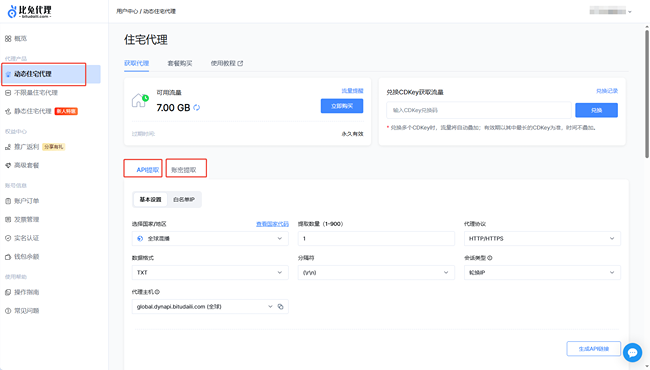Open the 分隔符 dropdown

pos(376,273)
